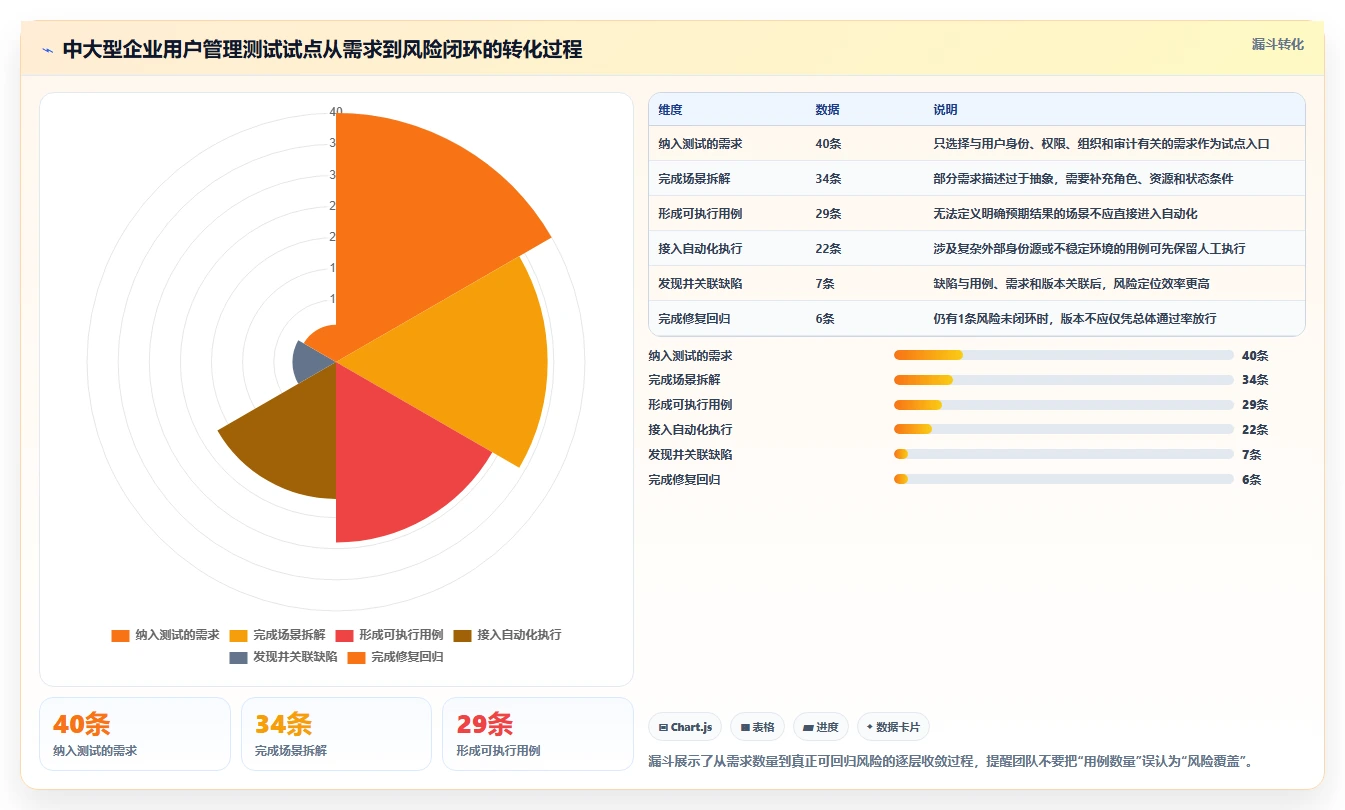Open the 34条 完成场景拆解 data card
1345x810 pixels.
(336, 734)
